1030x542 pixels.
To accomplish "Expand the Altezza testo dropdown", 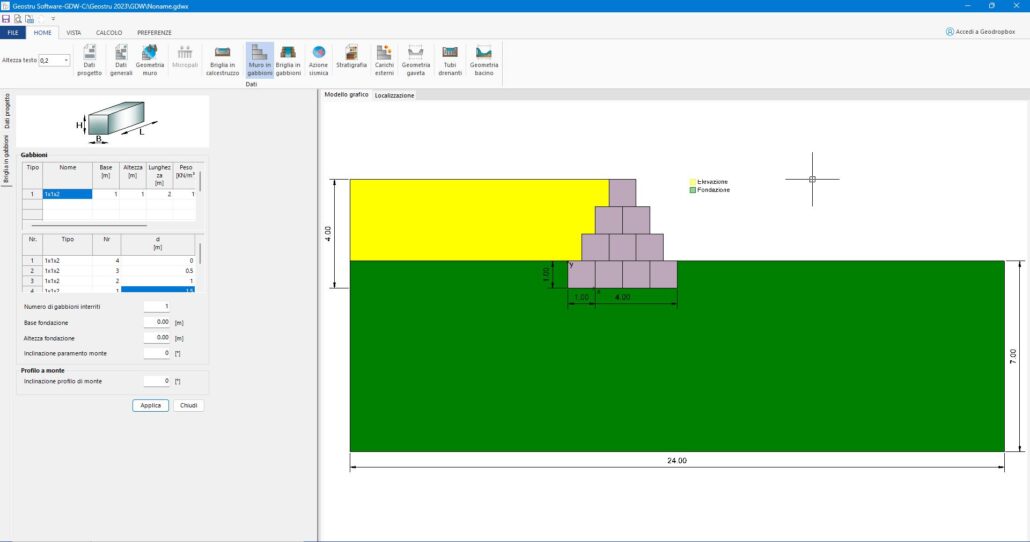I will coord(67,60).
